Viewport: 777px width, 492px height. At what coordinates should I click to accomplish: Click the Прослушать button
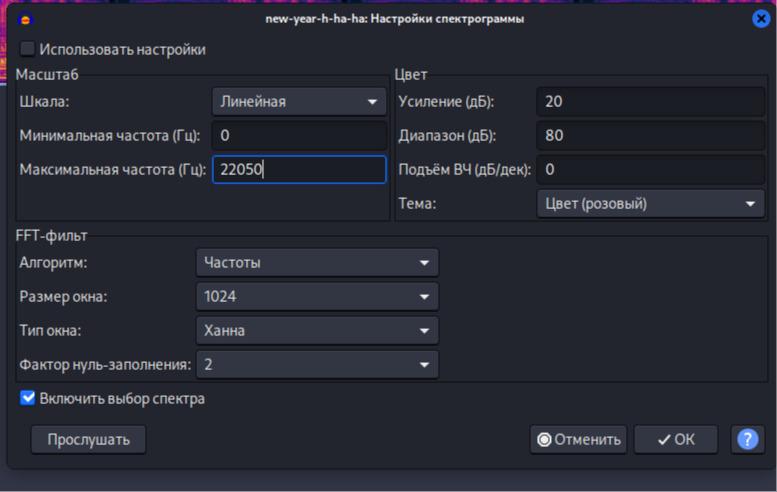(89, 439)
